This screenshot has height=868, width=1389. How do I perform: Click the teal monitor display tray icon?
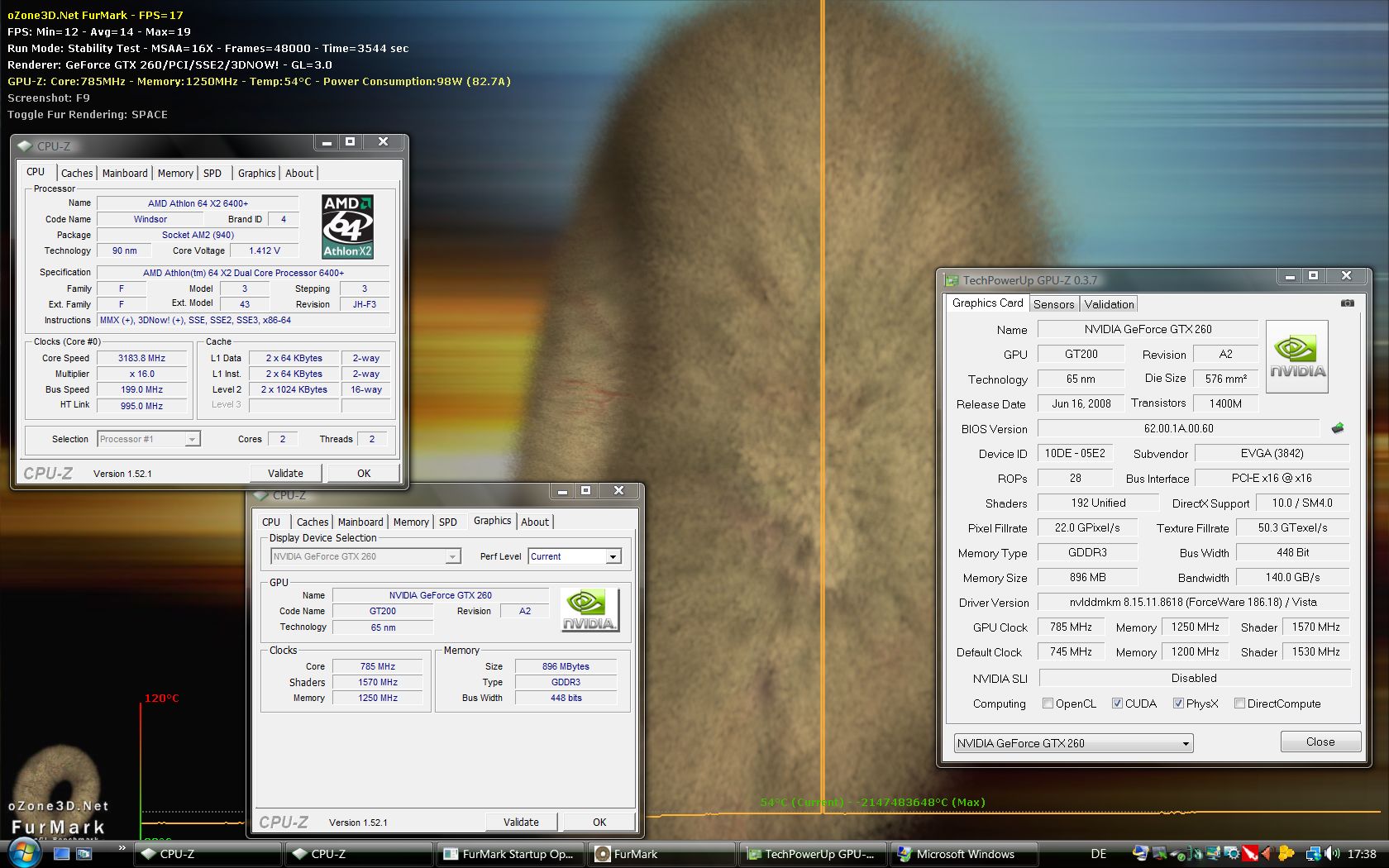[x=1214, y=854]
